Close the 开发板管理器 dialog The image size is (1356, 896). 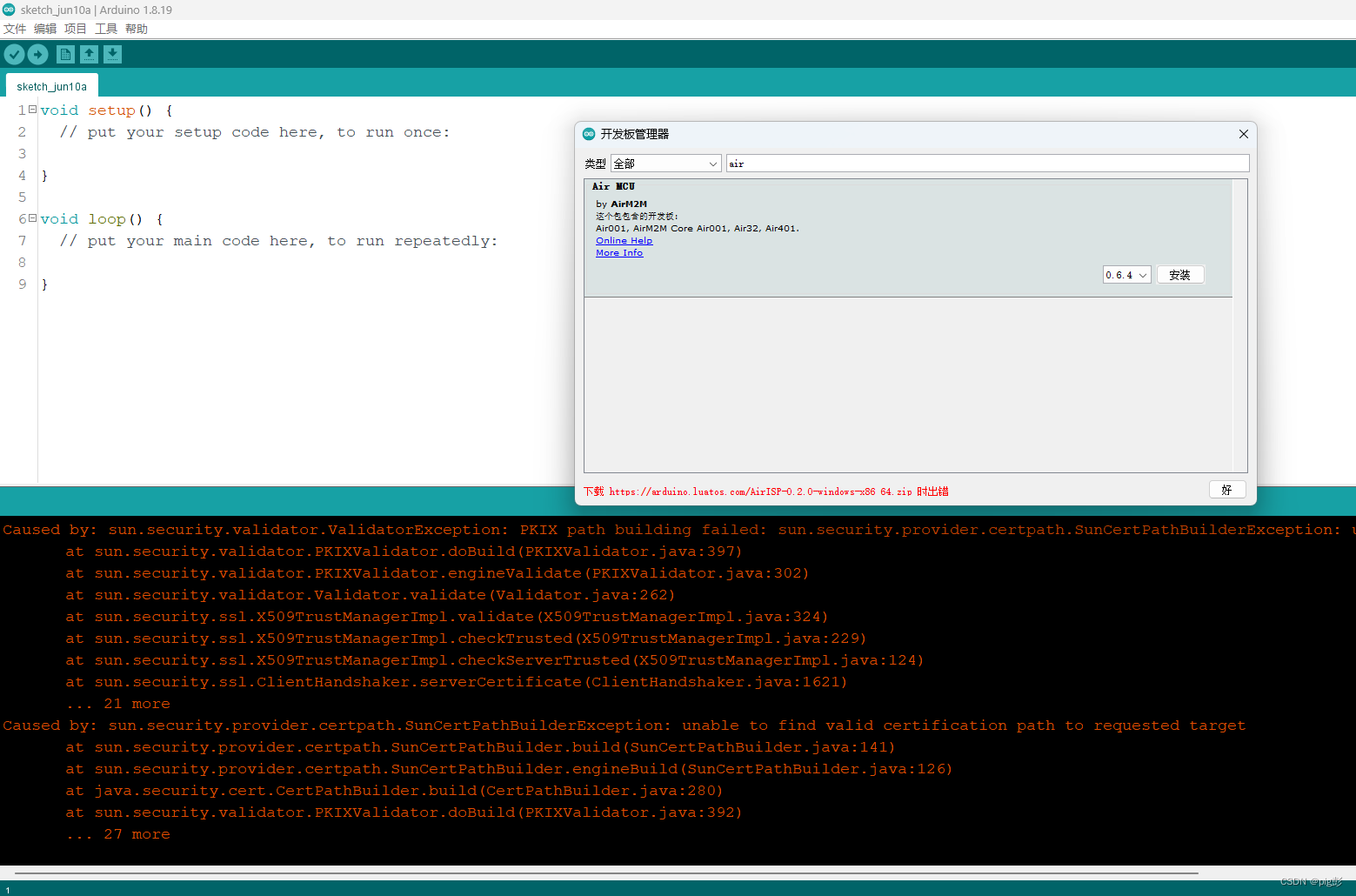pos(1244,134)
